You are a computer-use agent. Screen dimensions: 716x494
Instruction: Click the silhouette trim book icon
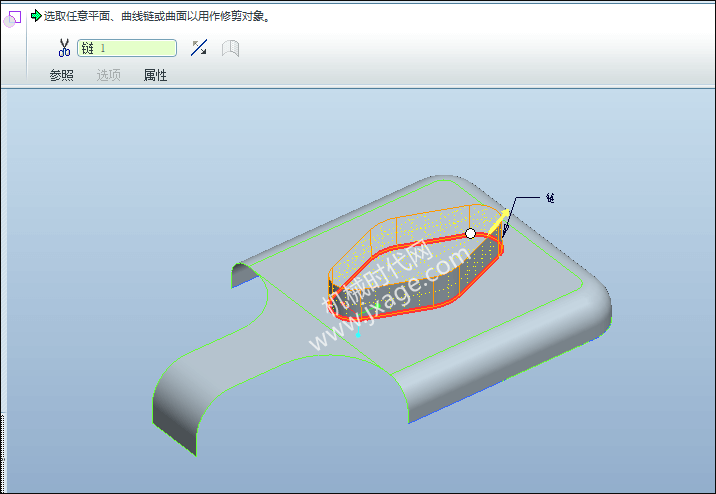[x=231, y=48]
